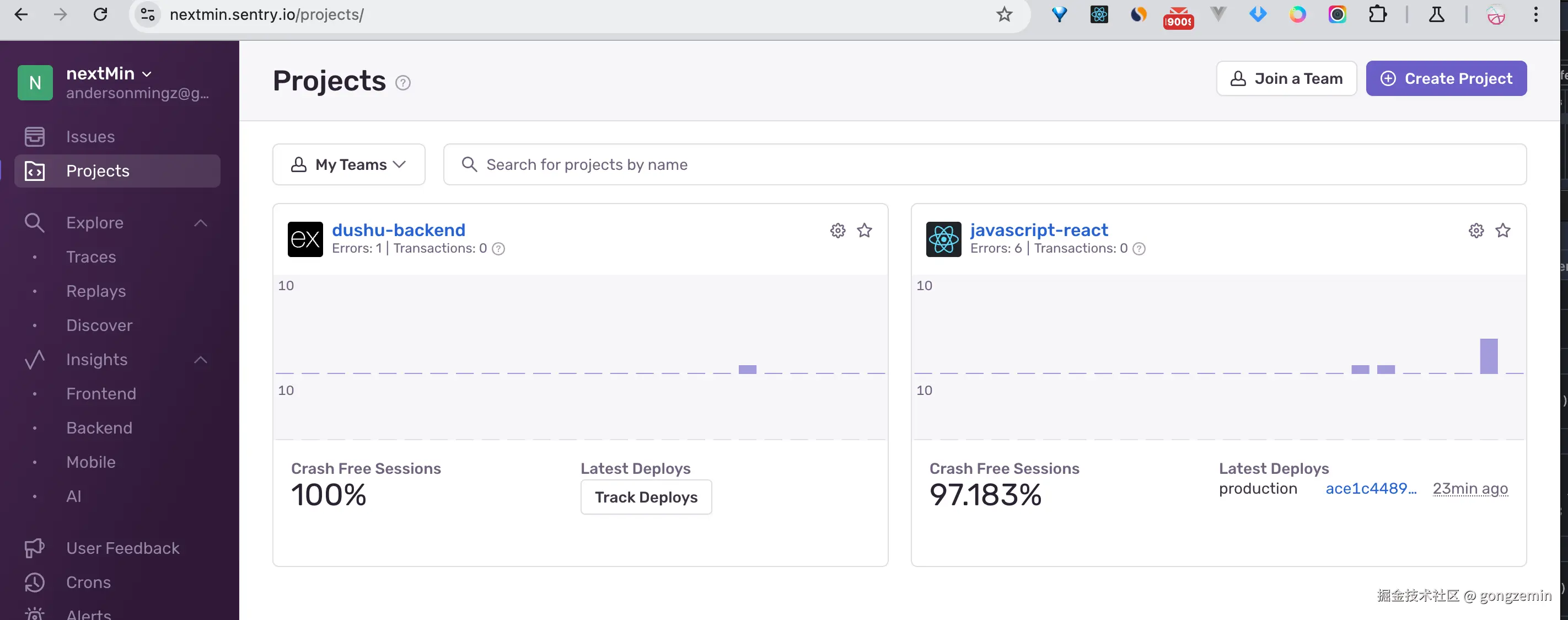
Task: Open the Extensions puzzle icon
Action: coord(1377,14)
